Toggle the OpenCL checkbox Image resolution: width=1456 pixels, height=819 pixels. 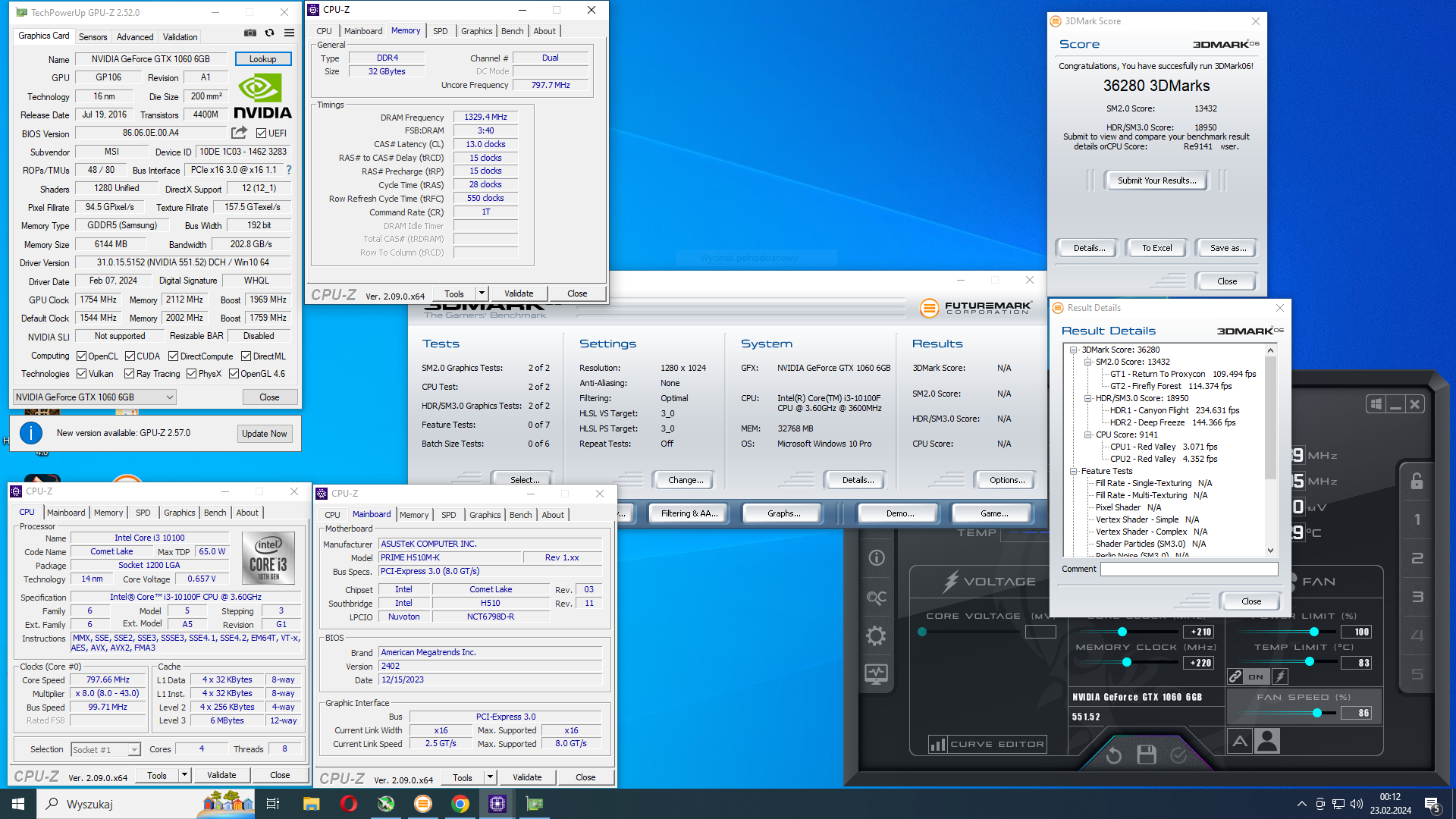81,356
